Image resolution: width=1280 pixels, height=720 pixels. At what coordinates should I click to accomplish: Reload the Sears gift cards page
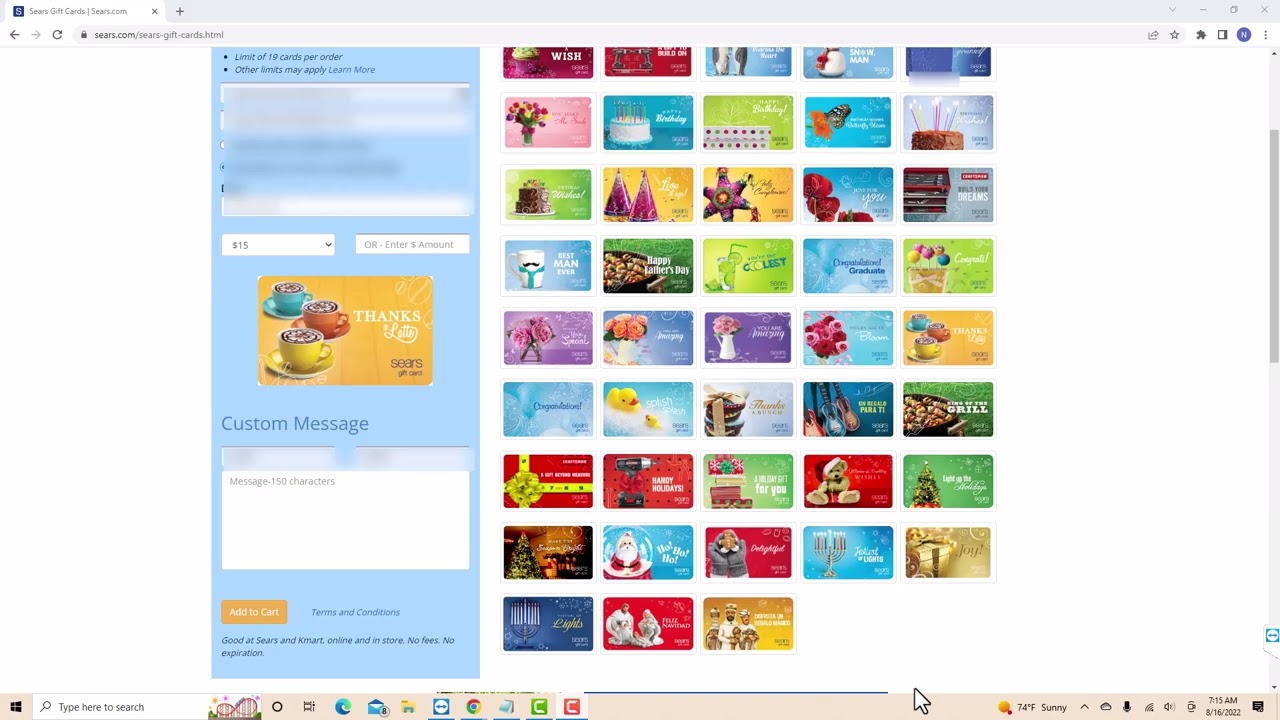[57, 34]
